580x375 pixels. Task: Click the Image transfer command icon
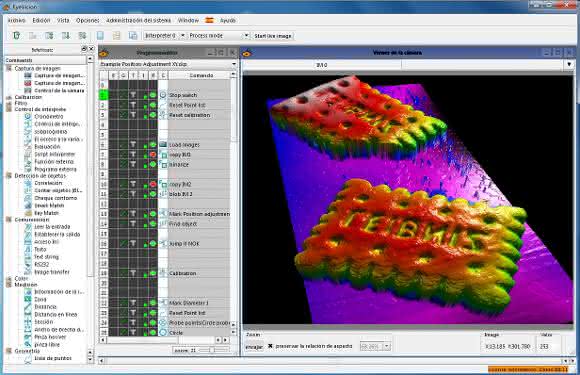[28, 272]
